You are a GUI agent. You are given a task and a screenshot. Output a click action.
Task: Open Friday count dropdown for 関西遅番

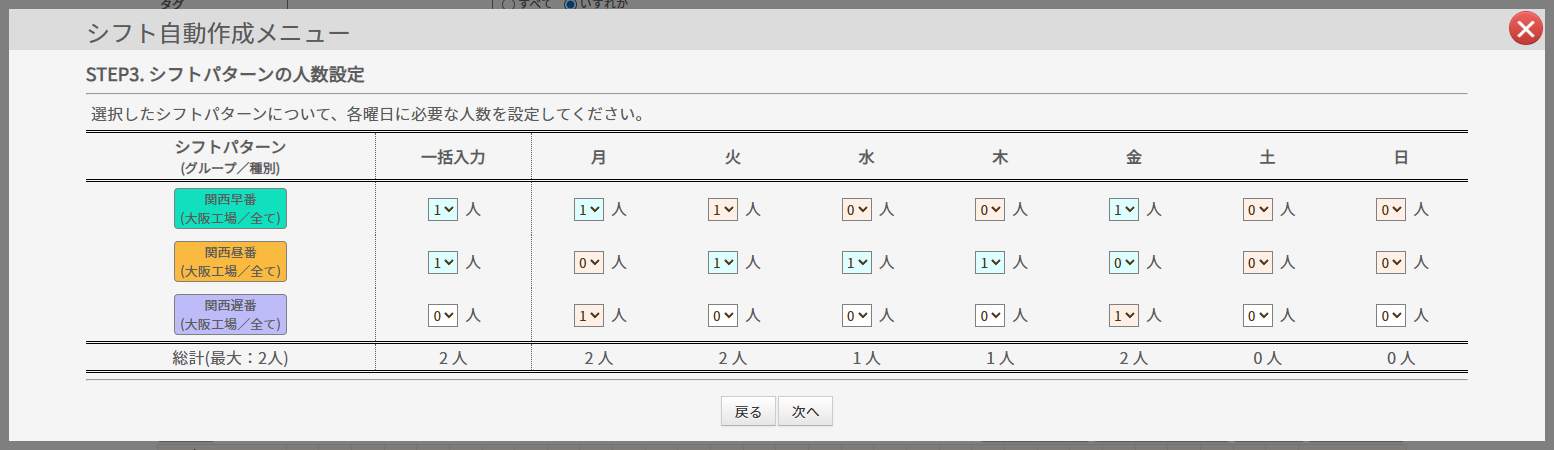tap(1124, 315)
